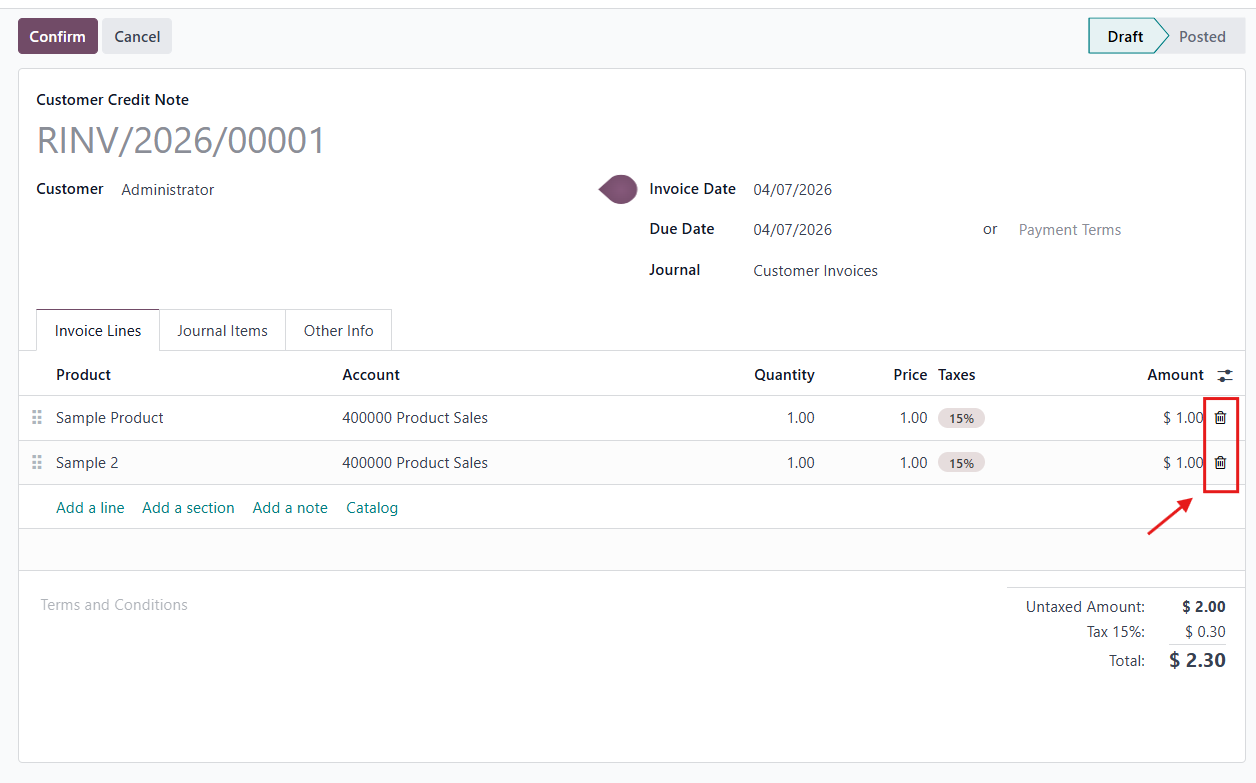
Task: Select the Posted status stage
Action: click(1201, 36)
